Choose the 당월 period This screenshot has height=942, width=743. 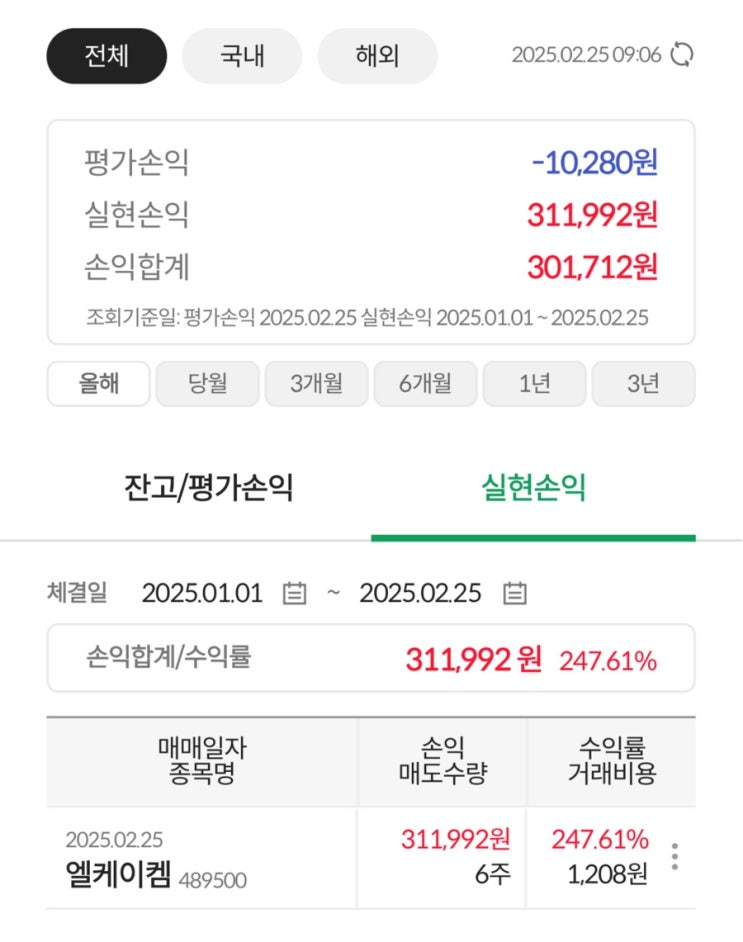tap(207, 383)
